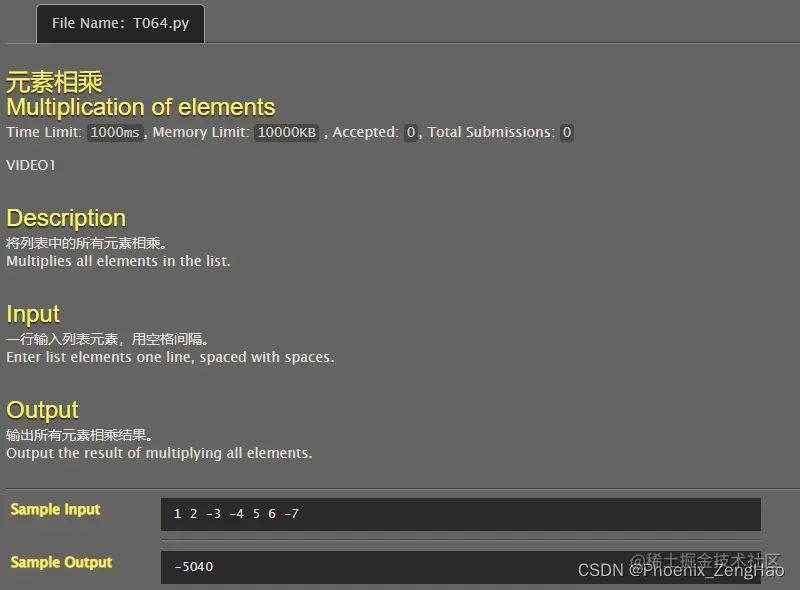This screenshot has height=590, width=800.
Task: Click the Multiplication of elements heading
Action: (140, 107)
